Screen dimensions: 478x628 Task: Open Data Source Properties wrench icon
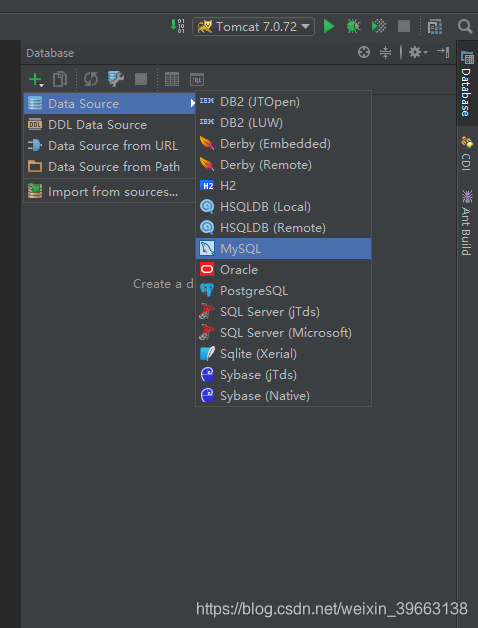point(116,79)
